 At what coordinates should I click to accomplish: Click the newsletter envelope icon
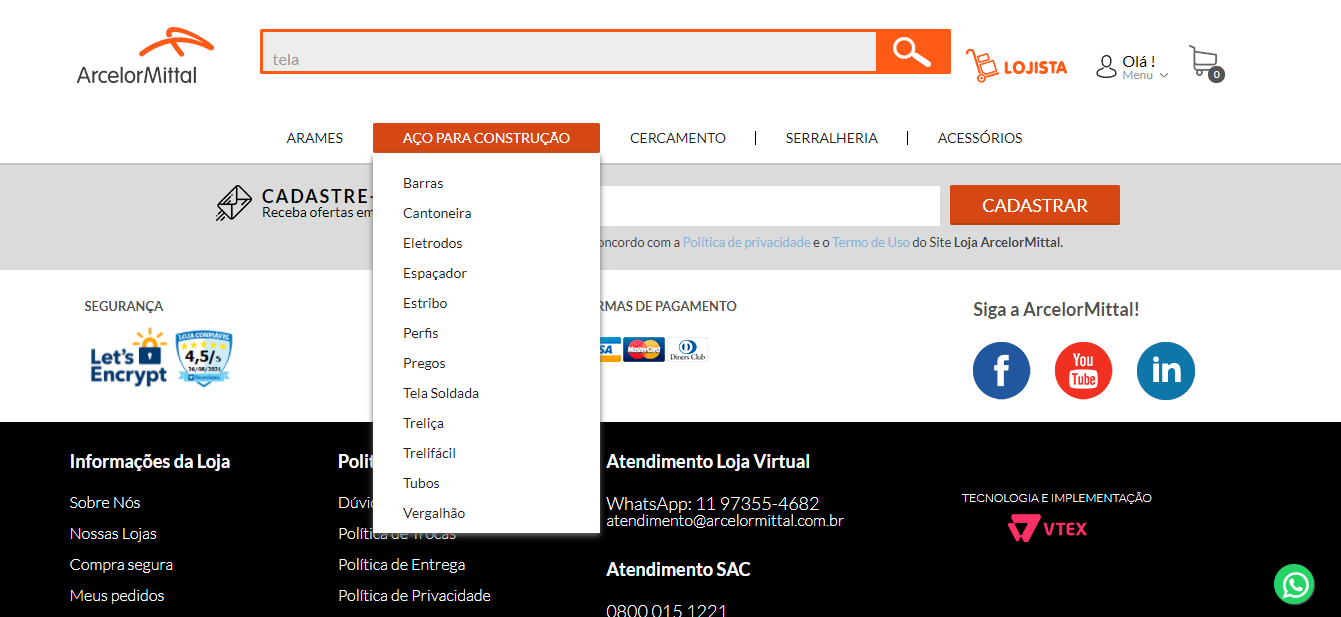click(235, 203)
